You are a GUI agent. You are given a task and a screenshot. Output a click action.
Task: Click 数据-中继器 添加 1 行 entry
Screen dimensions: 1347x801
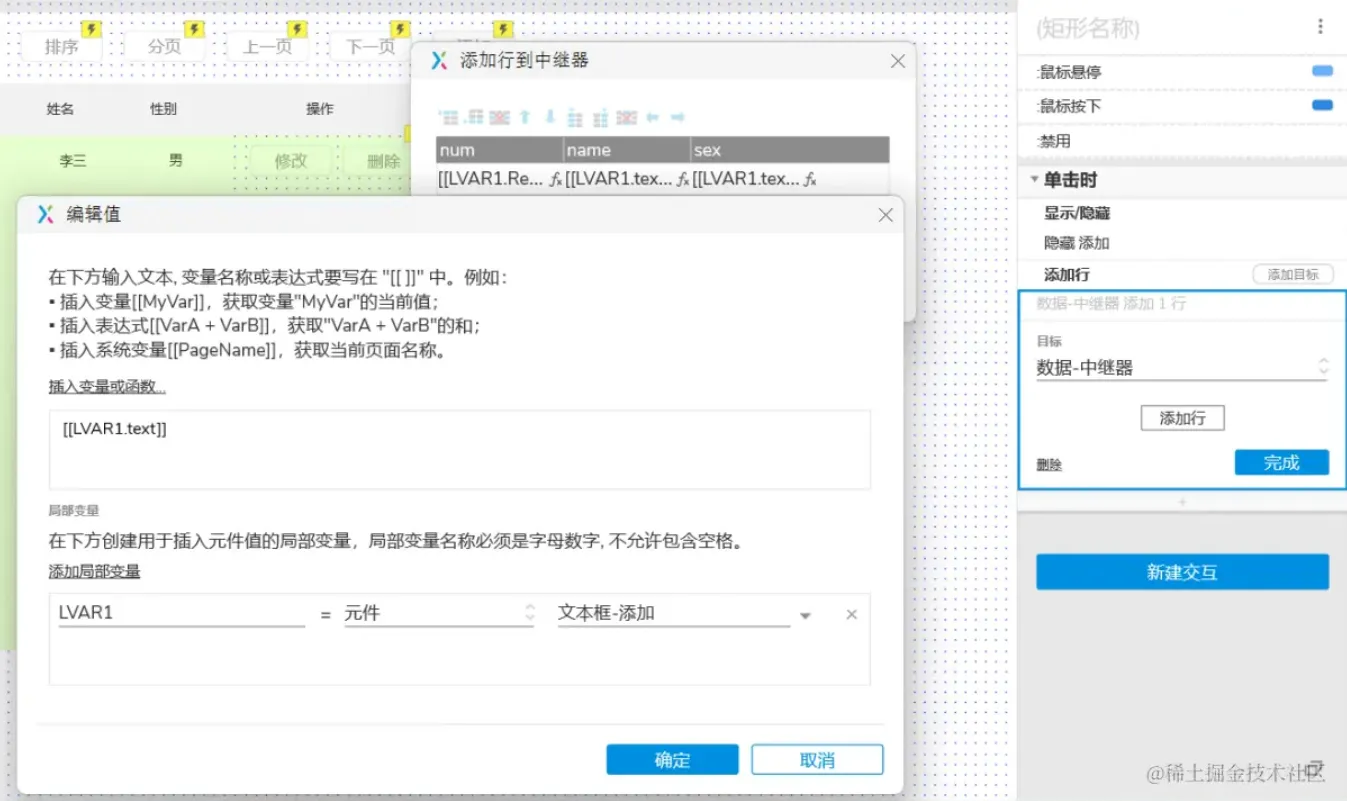coord(1110,303)
